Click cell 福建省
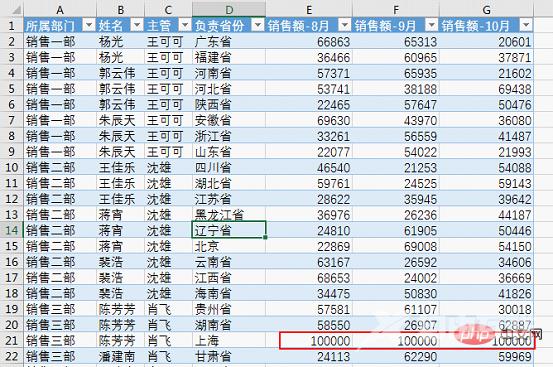553x367 pixels. click(229, 57)
